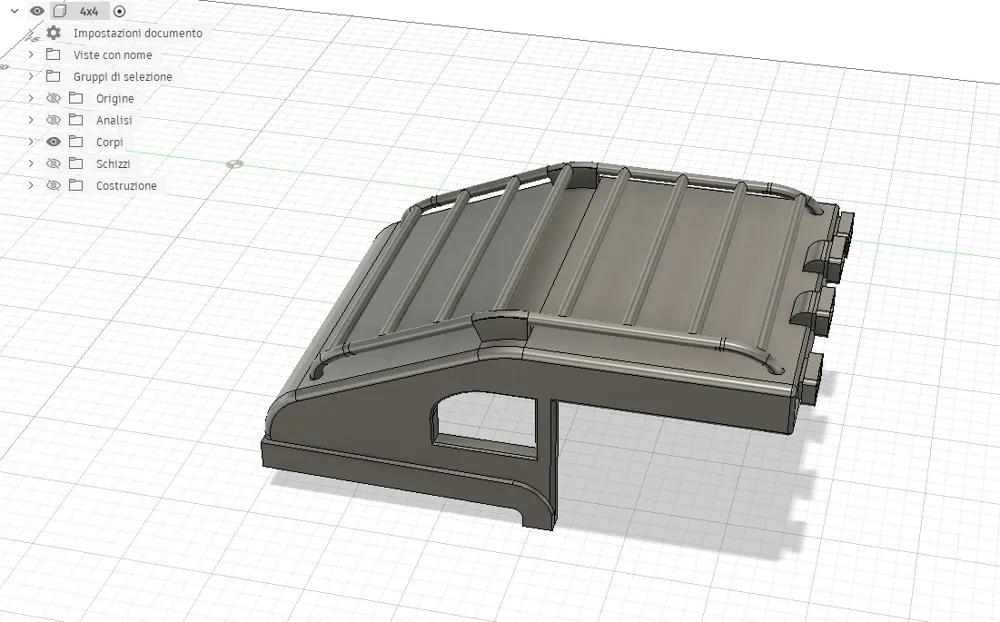Expand the Viste con nome folder
Screen dimensions: 1000x622
[31, 55]
